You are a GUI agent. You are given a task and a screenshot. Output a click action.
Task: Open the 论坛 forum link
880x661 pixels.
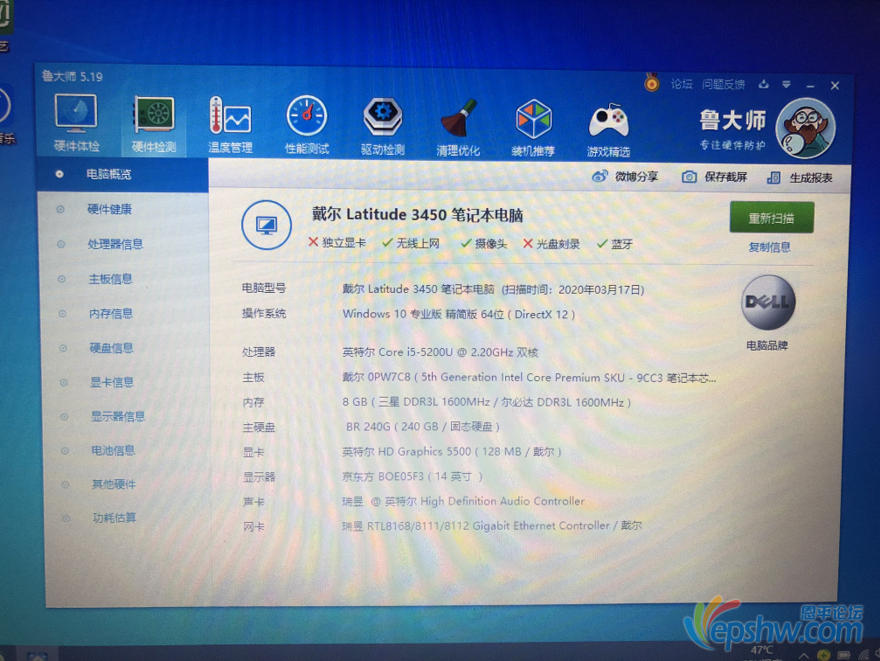click(x=681, y=84)
